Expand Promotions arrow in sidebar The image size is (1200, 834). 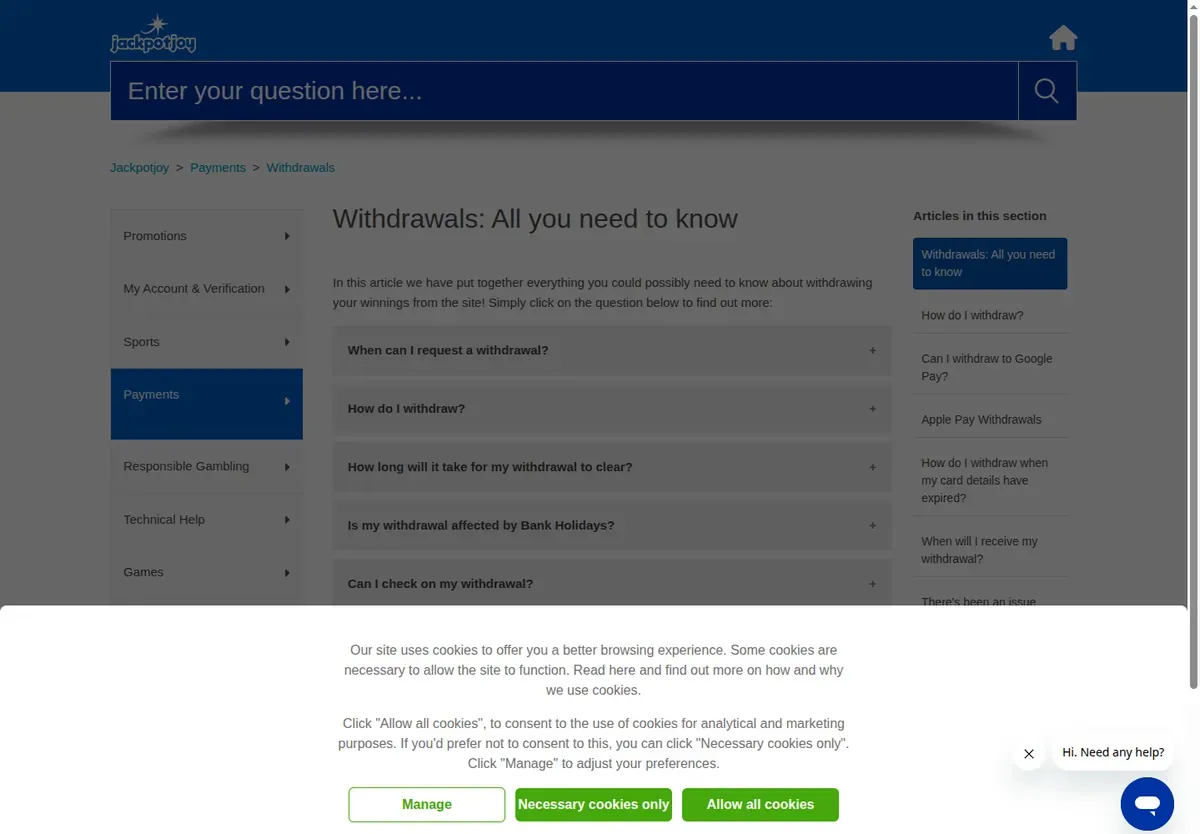point(287,236)
